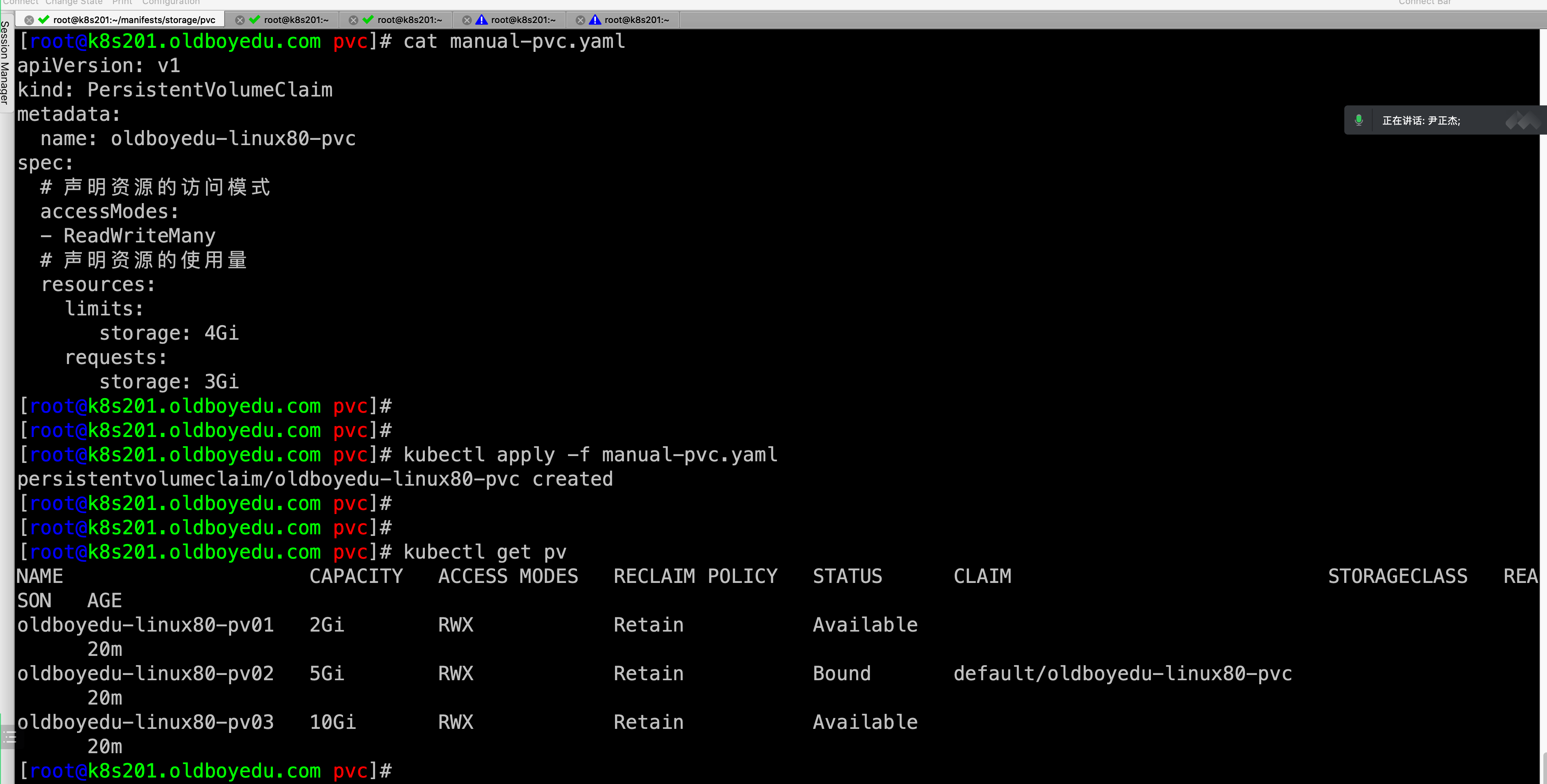Close the last root@k8s201 tab
The width and height of the screenshot is (1547, 784).
point(580,20)
